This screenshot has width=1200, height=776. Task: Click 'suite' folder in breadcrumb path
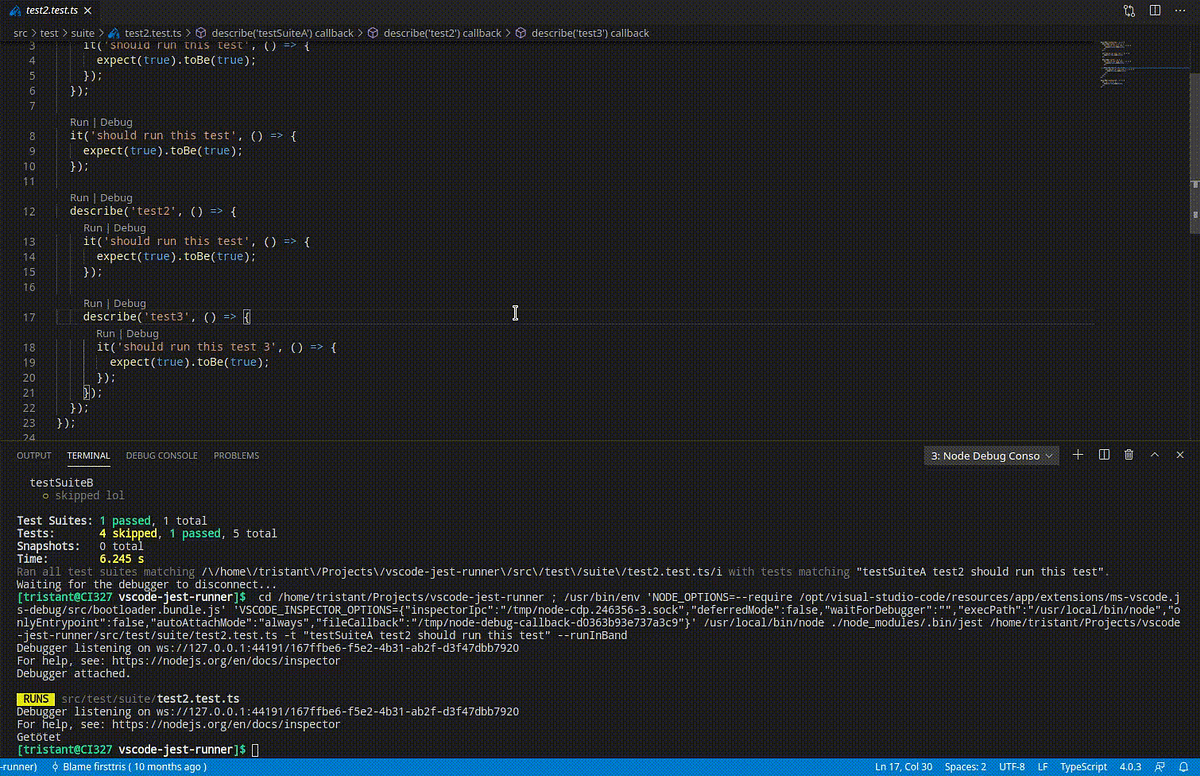[x=83, y=33]
